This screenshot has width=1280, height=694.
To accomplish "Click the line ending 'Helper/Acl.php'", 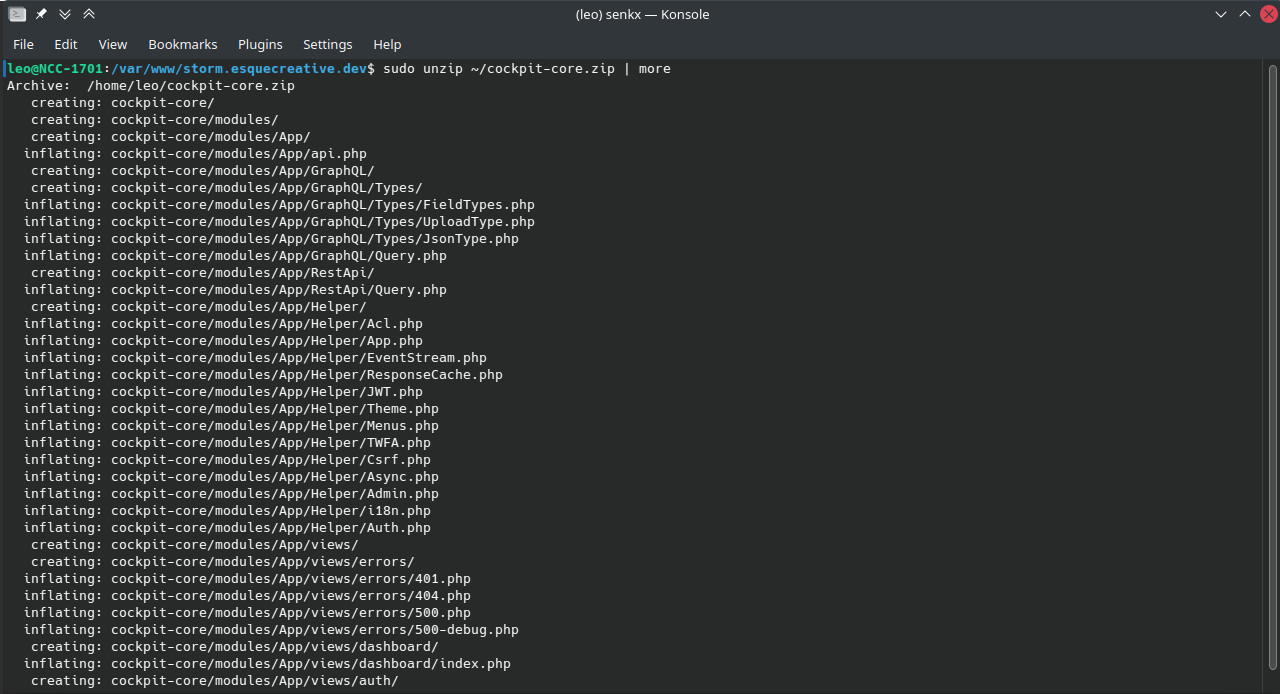I will coord(223,324).
